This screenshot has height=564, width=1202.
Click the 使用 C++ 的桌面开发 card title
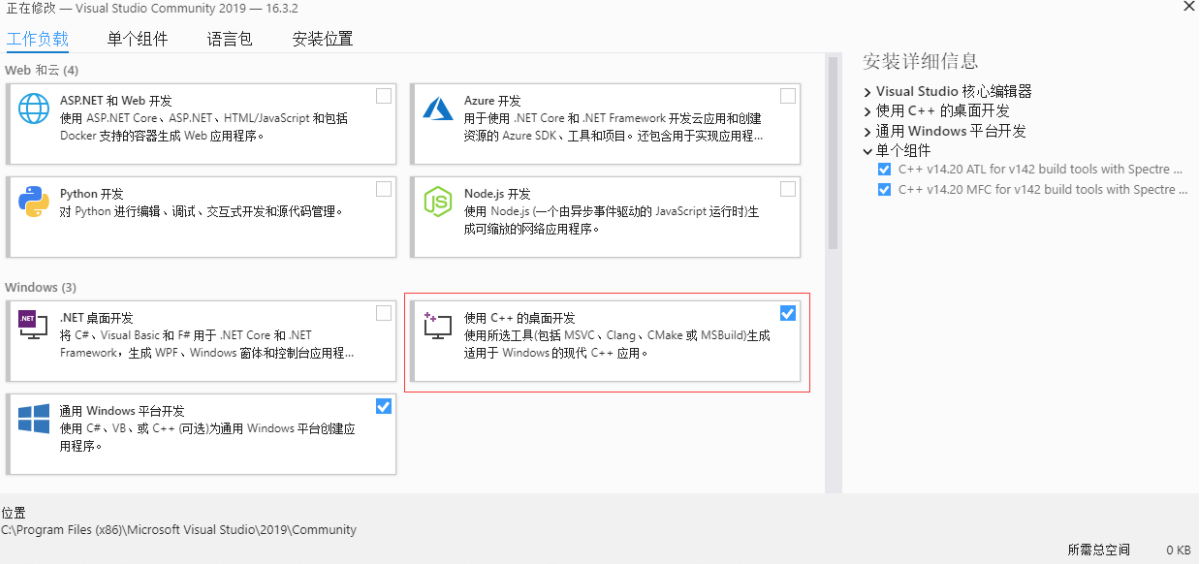click(x=520, y=318)
